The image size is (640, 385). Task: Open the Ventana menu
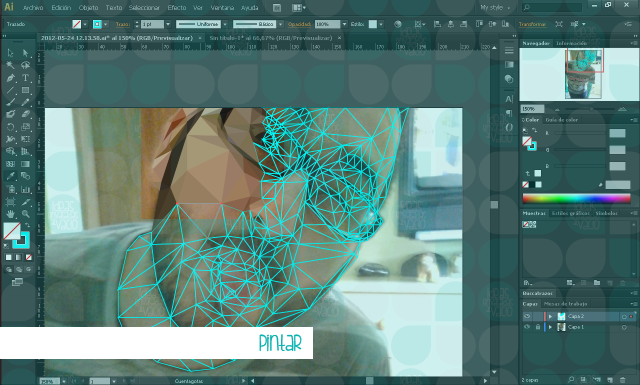click(x=222, y=8)
